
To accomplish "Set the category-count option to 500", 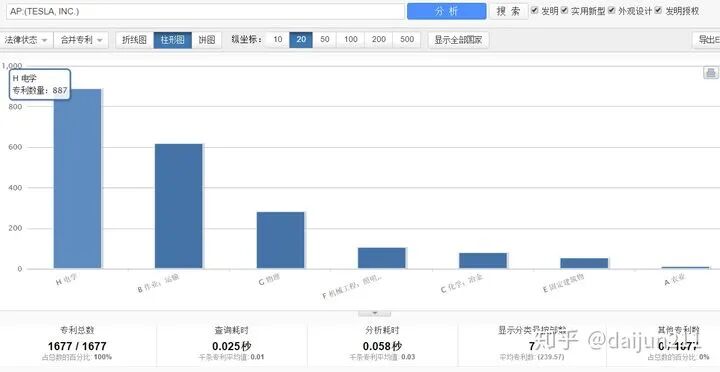I will (x=407, y=39).
